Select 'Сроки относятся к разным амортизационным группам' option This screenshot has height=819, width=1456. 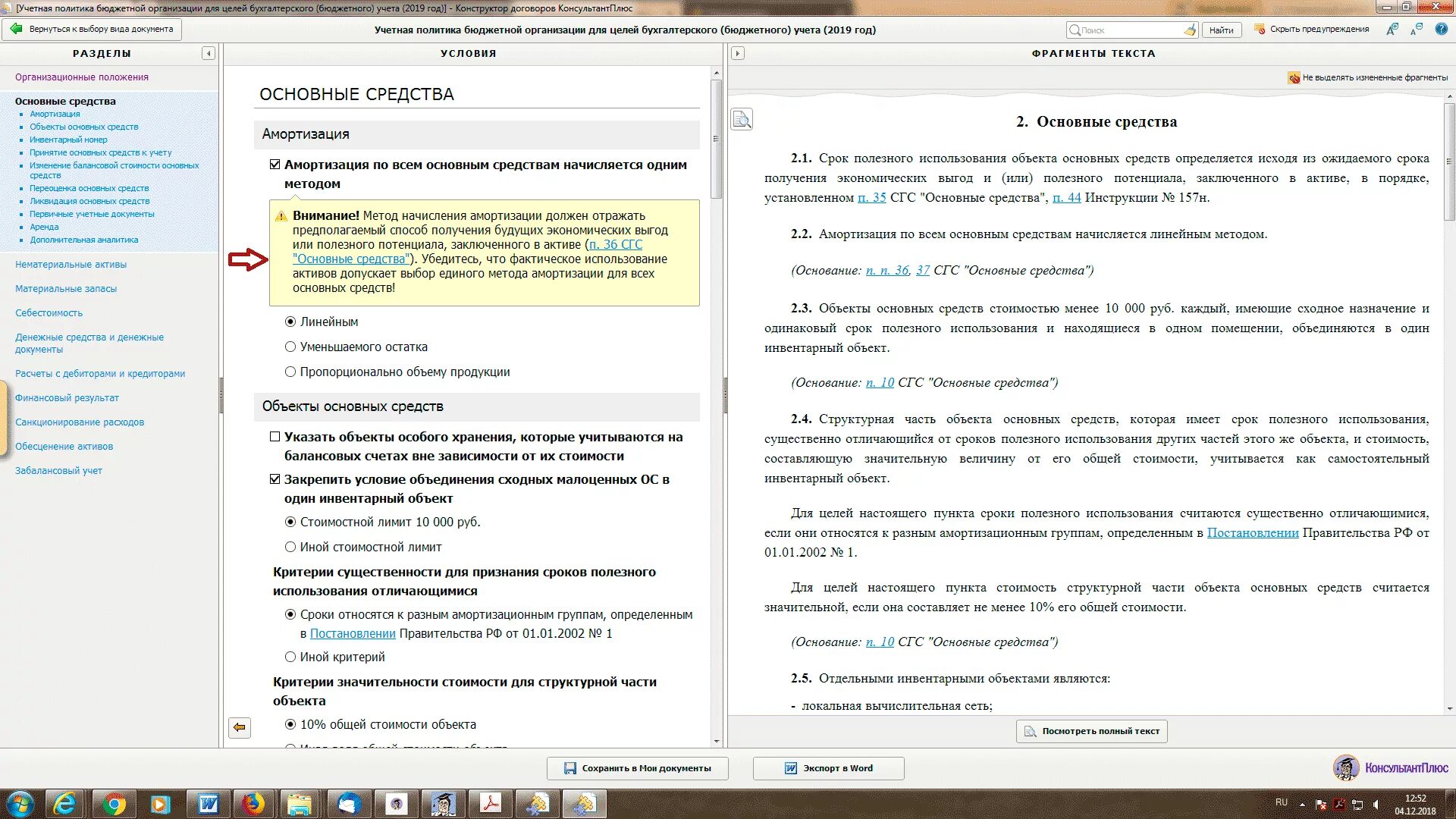click(290, 614)
